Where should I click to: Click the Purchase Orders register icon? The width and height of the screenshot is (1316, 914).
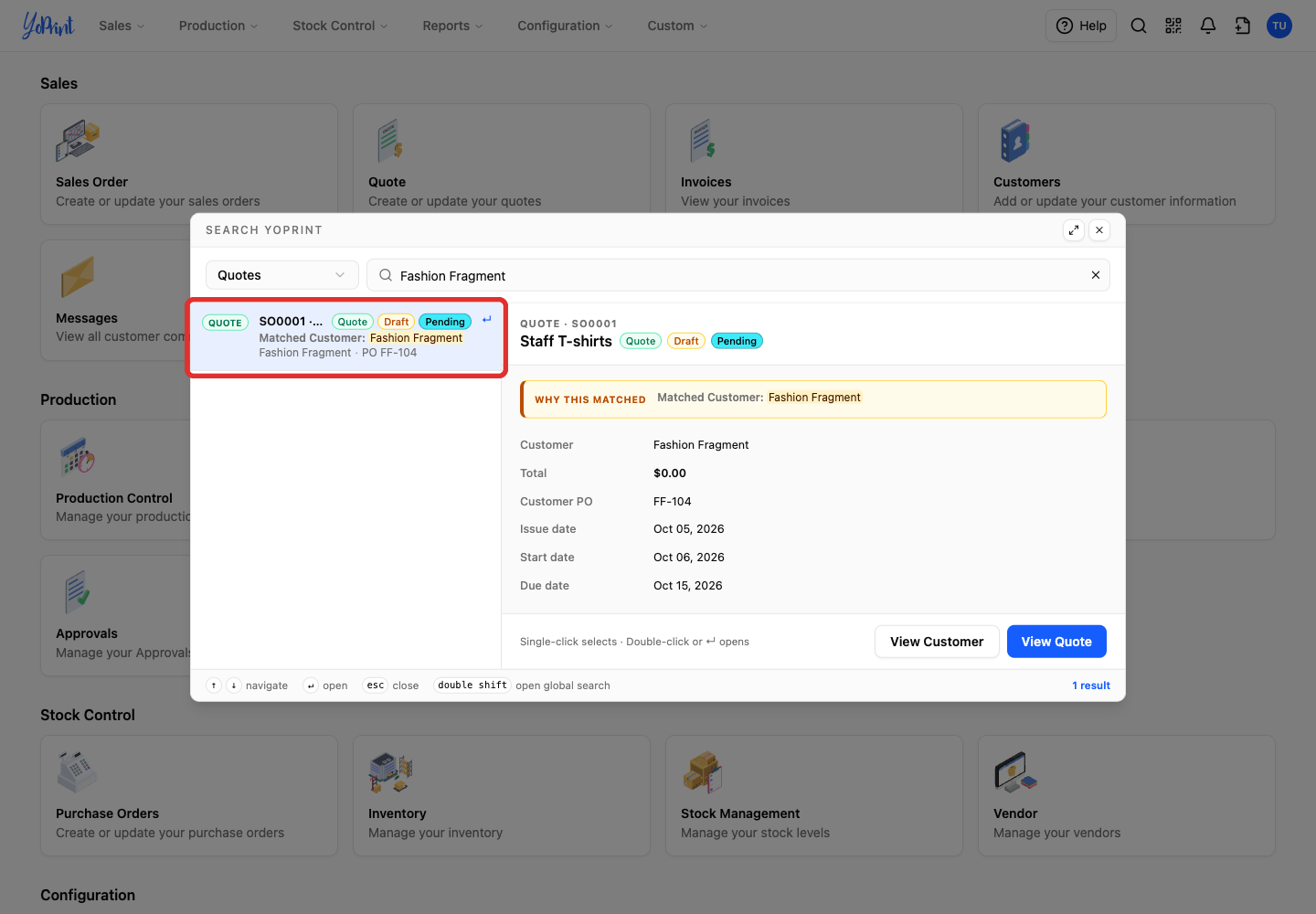point(77,772)
